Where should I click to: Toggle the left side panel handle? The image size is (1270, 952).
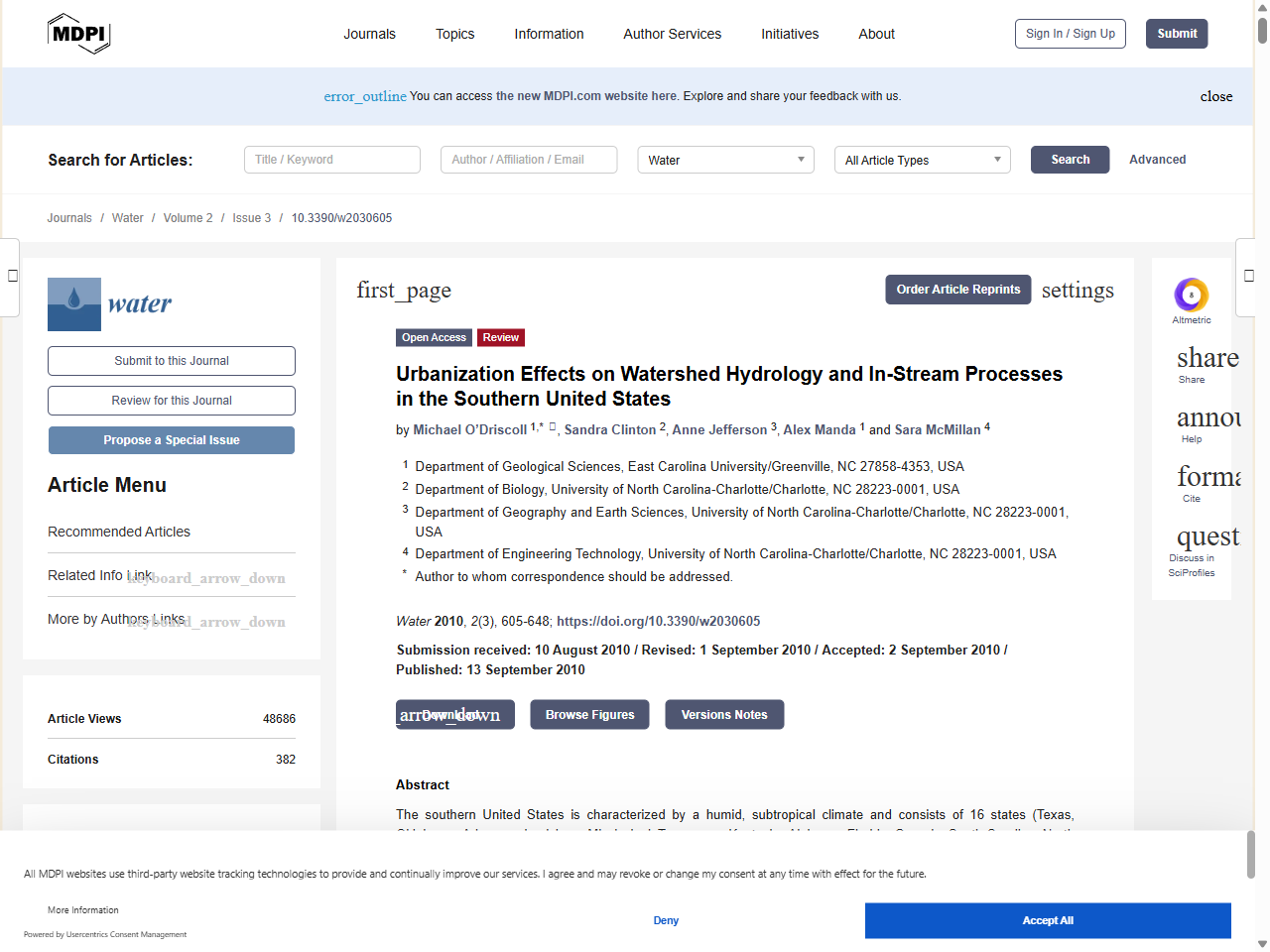pos(12,276)
